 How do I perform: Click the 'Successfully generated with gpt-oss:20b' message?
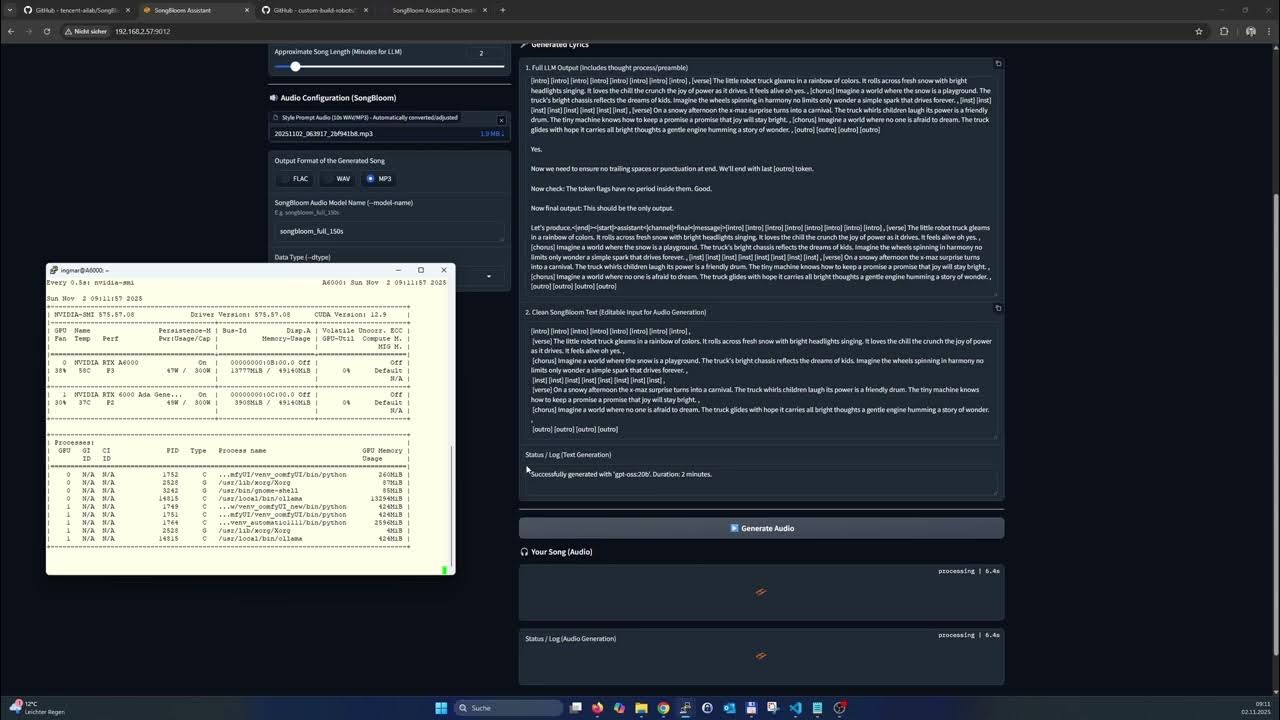coord(621,474)
